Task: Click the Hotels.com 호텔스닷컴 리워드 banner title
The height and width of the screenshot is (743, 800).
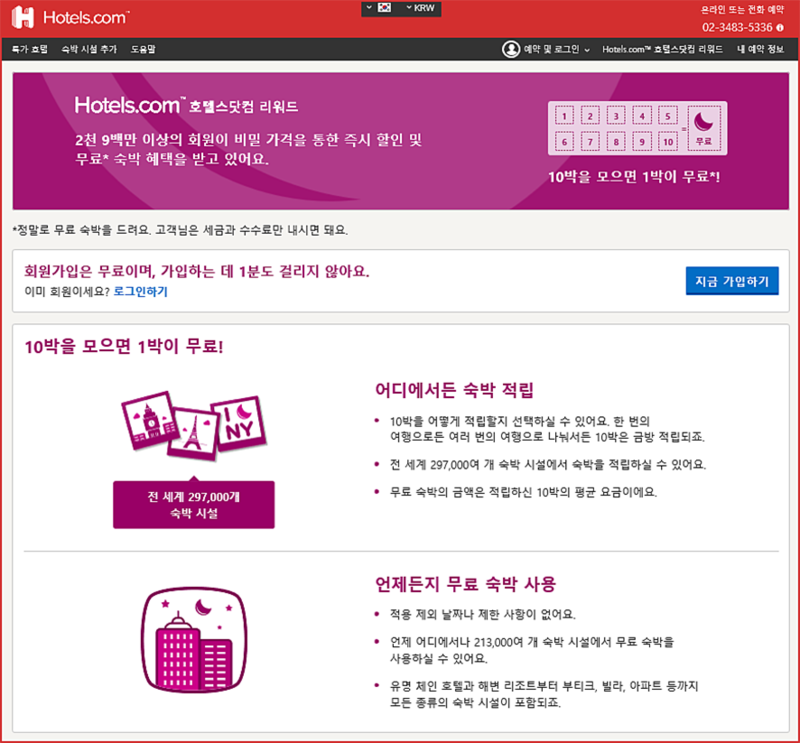Action: tap(186, 105)
